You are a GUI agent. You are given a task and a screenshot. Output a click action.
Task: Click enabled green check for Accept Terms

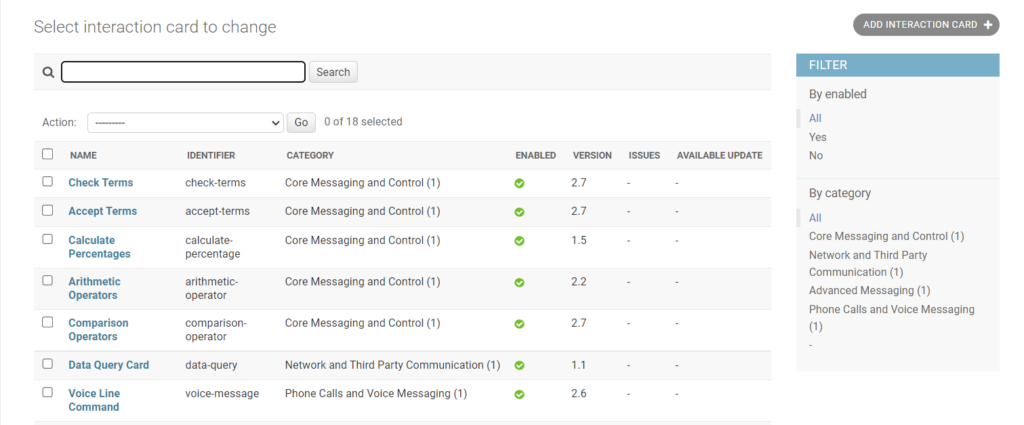click(x=519, y=212)
